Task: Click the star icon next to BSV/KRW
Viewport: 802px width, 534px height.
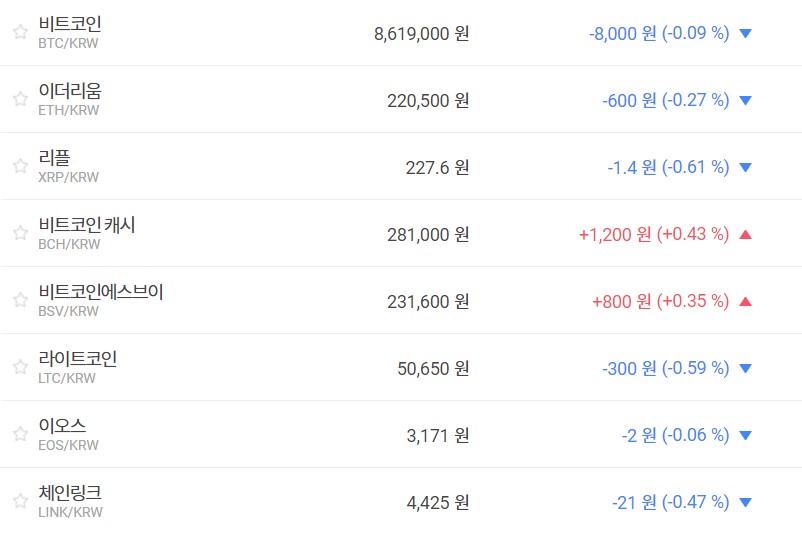Action: click(x=20, y=300)
